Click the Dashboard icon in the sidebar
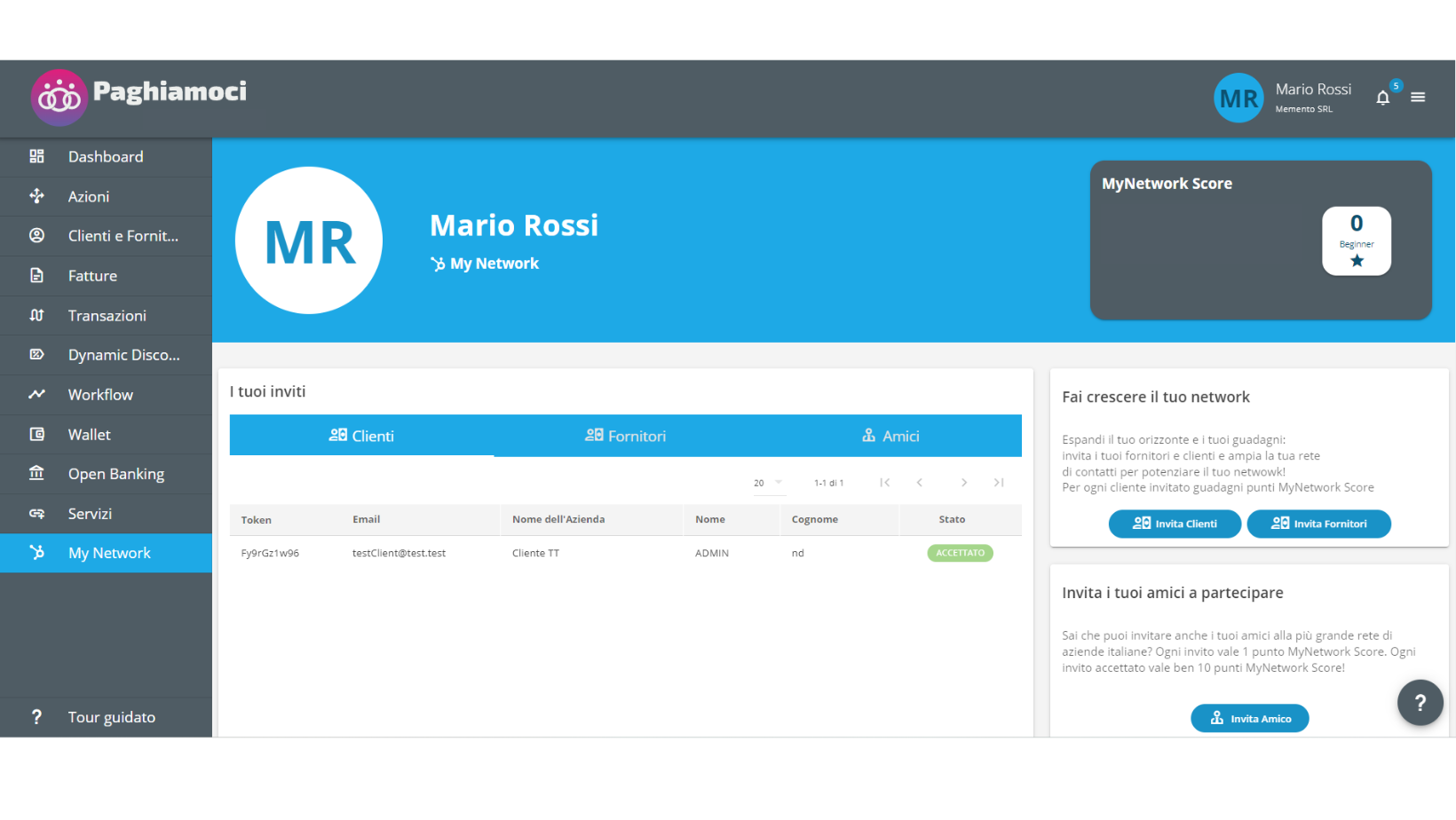1456x820 pixels. [x=36, y=156]
